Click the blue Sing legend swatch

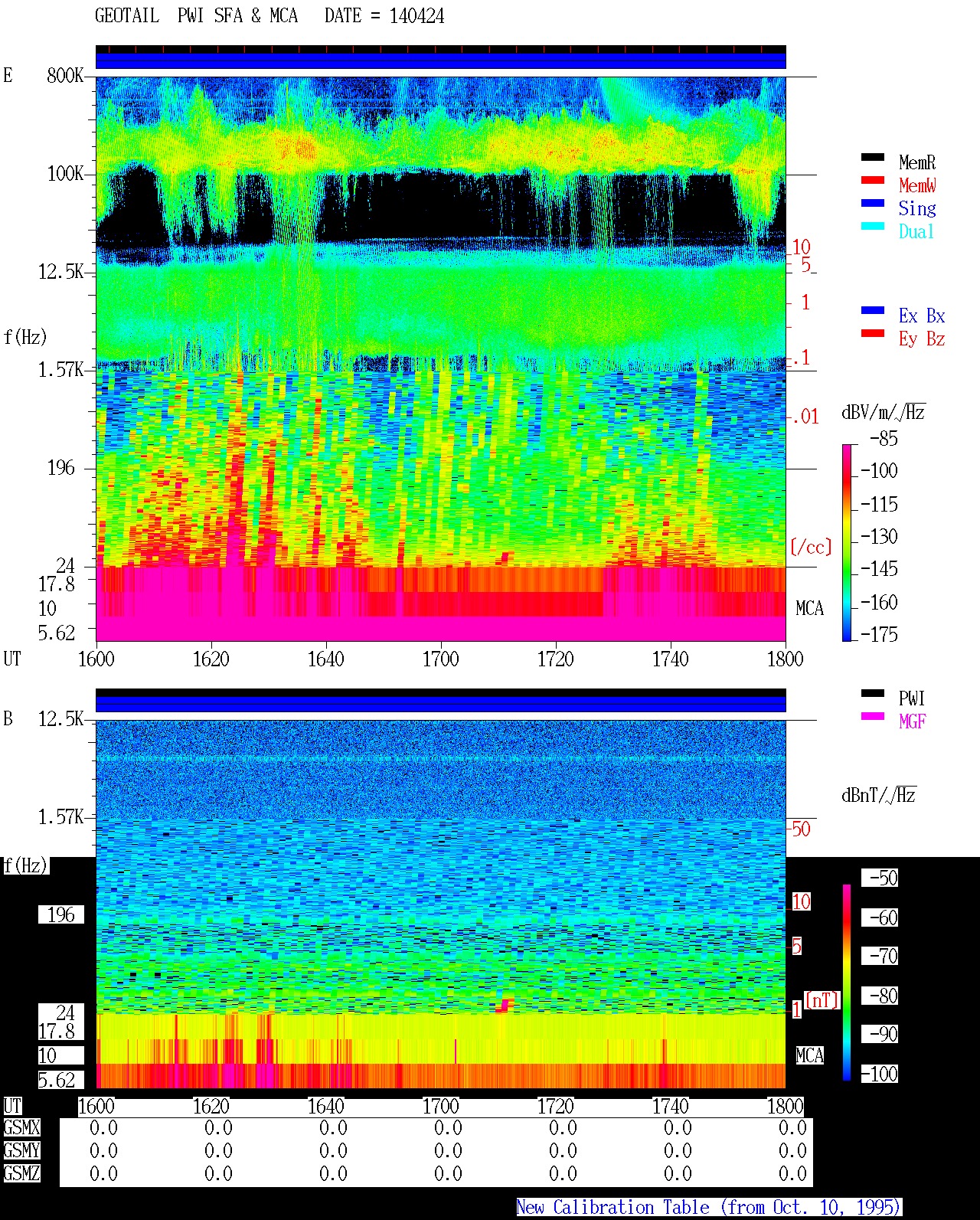pyautogui.click(x=873, y=204)
